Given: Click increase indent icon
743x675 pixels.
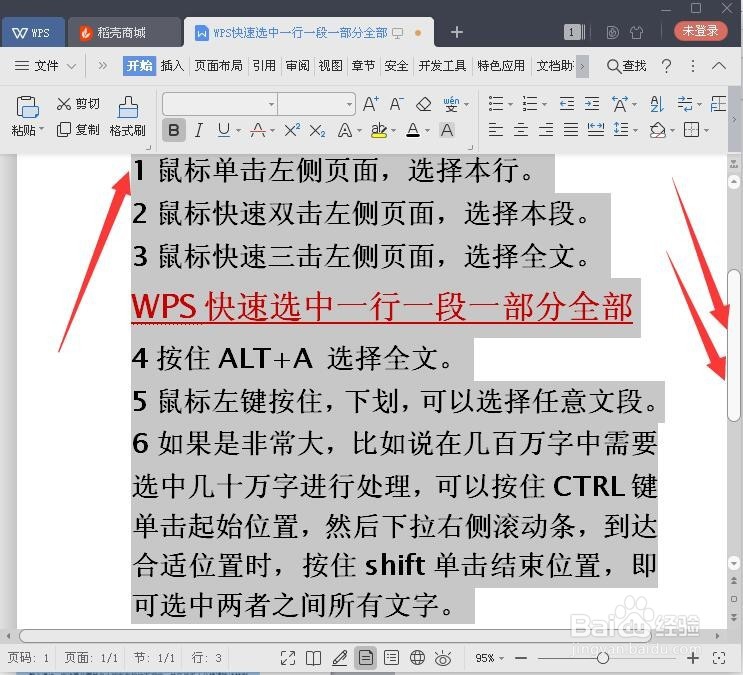Looking at the screenshot, I should pyautogui.click(x=591, y=104).
